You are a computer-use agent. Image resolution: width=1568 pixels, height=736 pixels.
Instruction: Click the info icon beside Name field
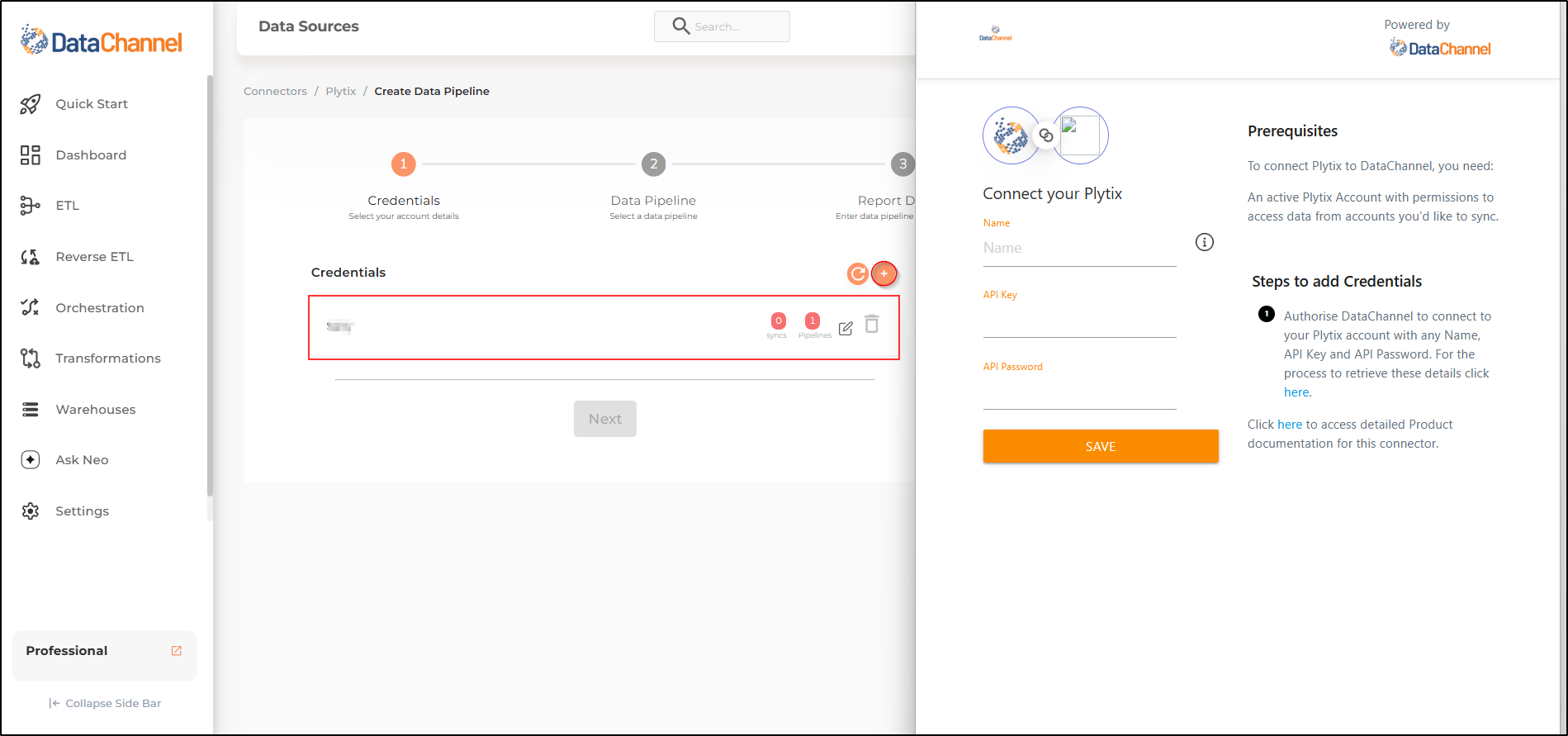1205,242
